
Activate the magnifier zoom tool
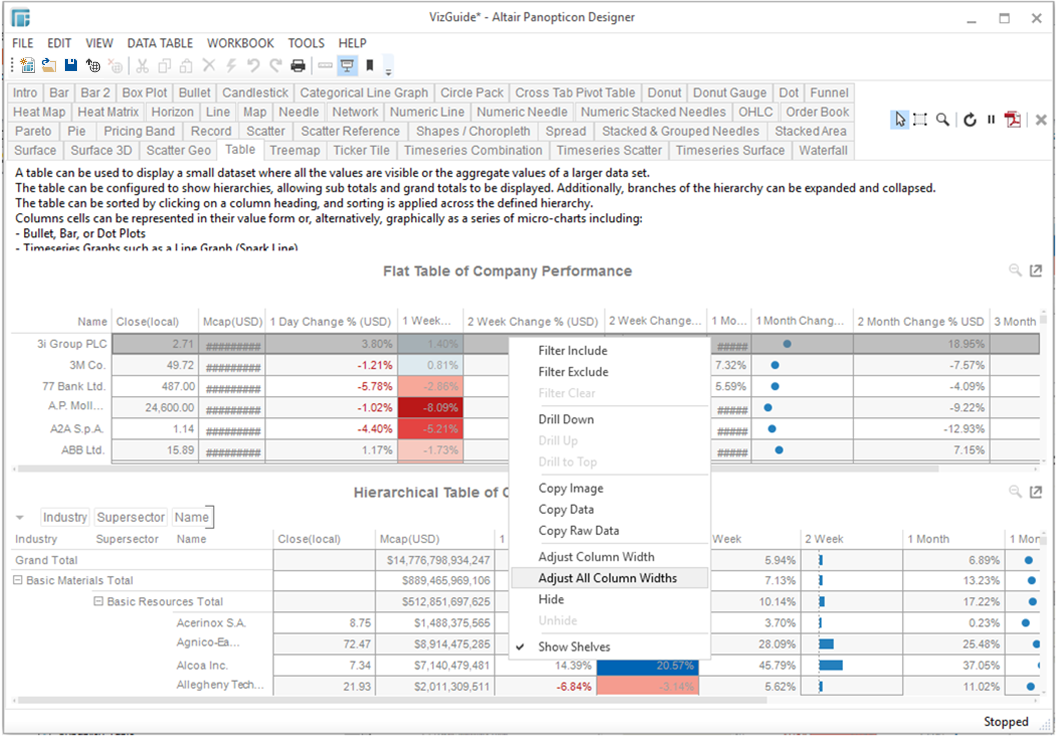tap(942, 120)
